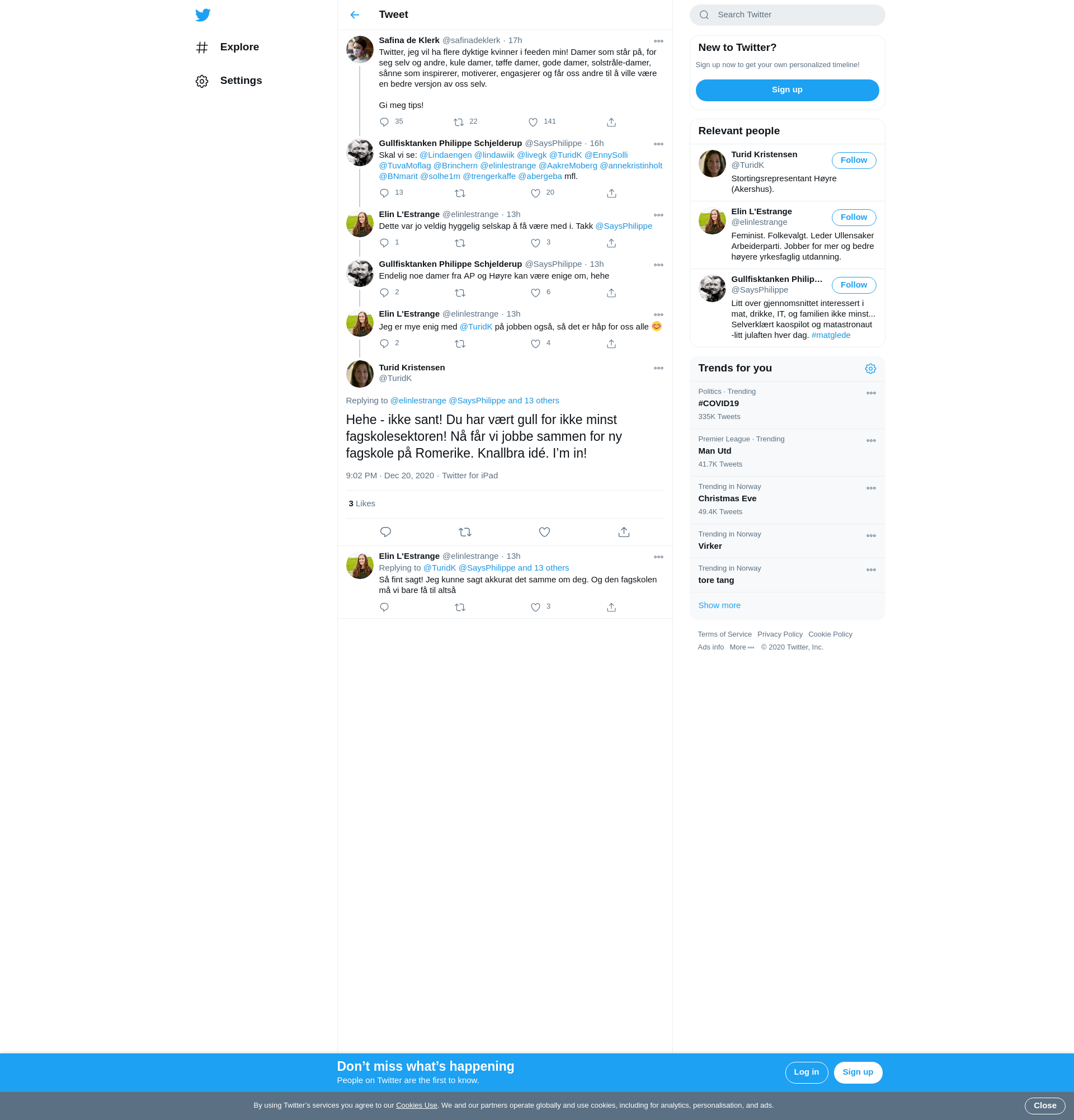Open Safina de Klerk's profile picture
The width and height of the screenshot is (1074, 1120).
coord(359,50)
